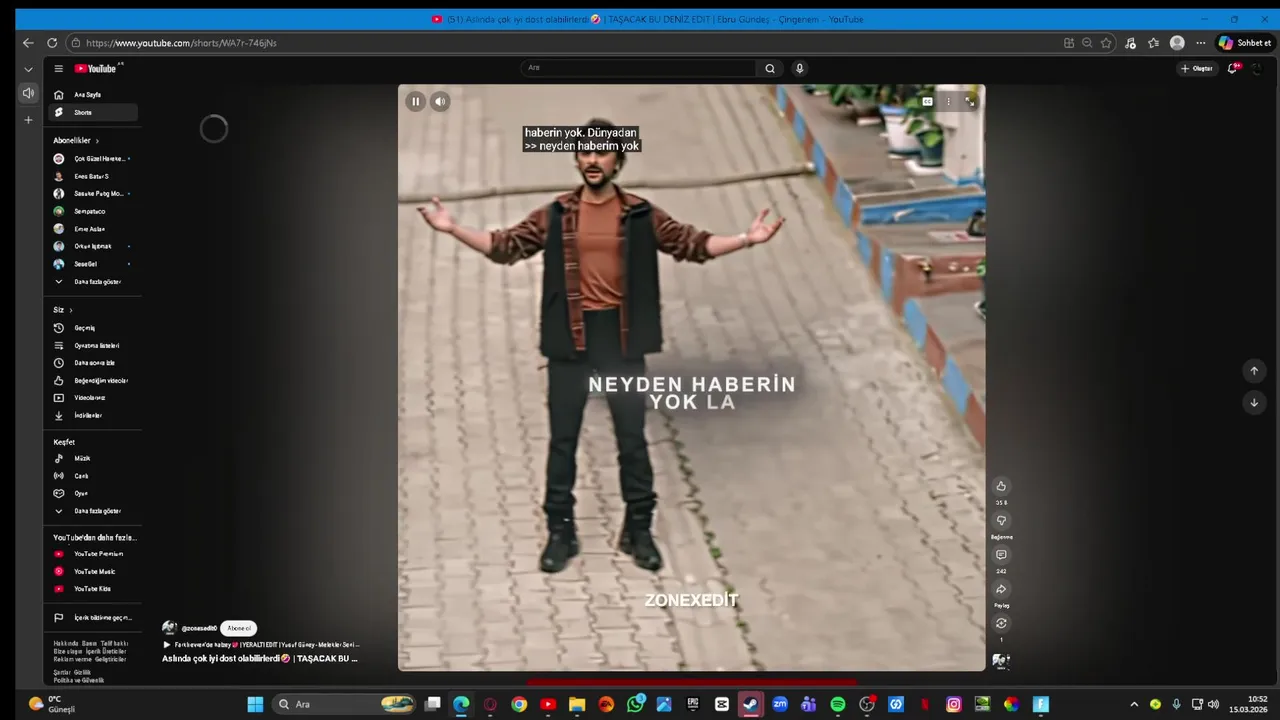Open YouTube notifications bell

[x=1234, y=68]
